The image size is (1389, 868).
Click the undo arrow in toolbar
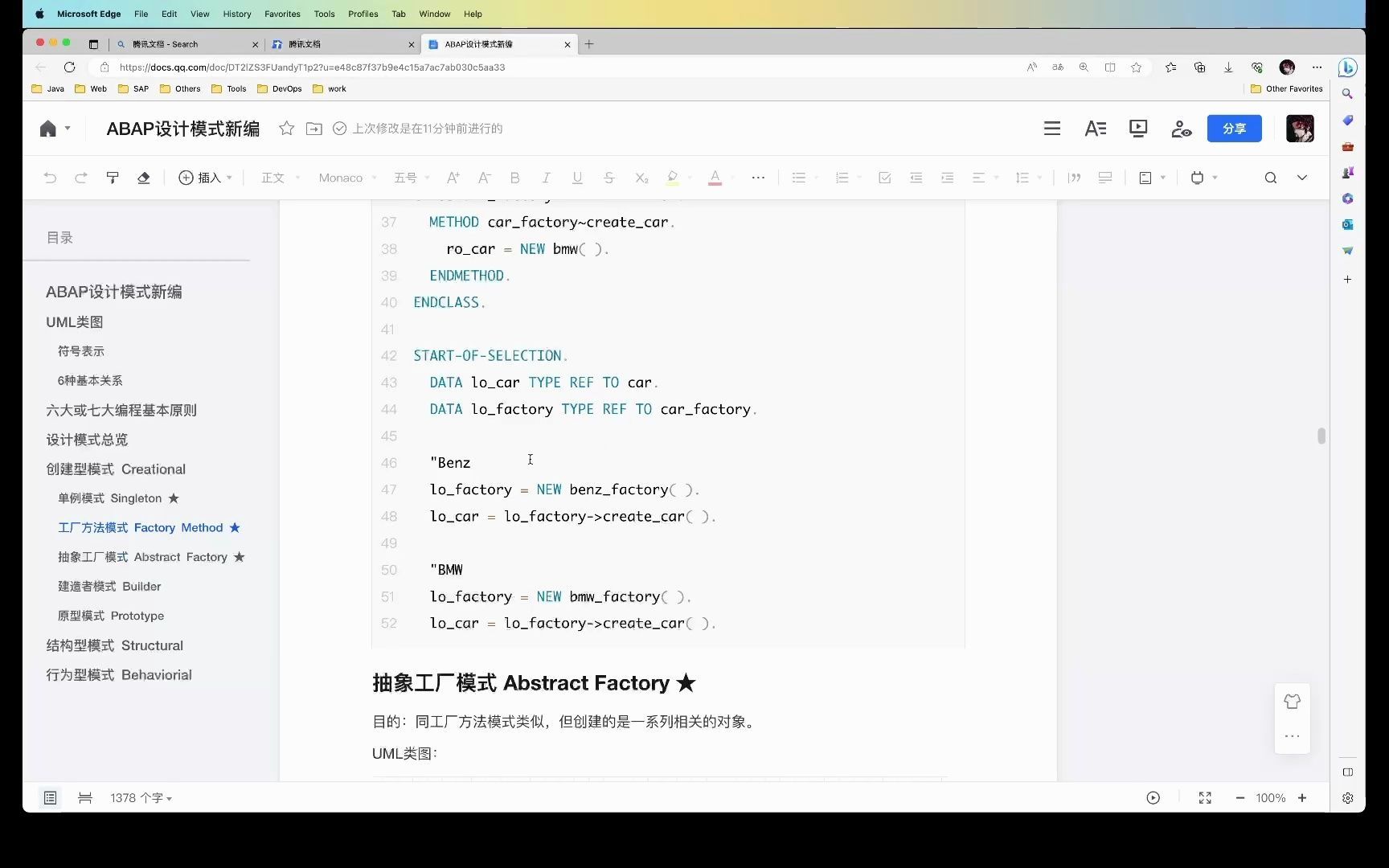click(x=50, y=178)
